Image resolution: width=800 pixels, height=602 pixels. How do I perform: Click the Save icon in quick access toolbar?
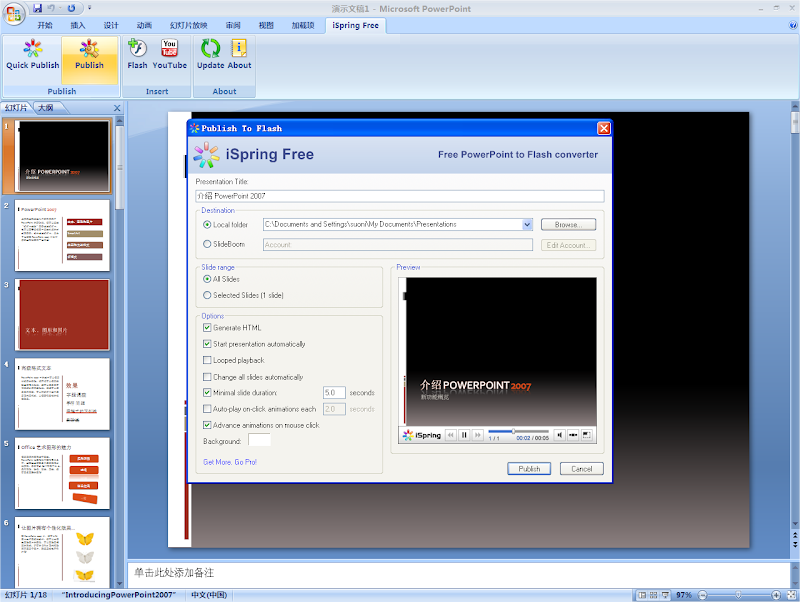37,8
